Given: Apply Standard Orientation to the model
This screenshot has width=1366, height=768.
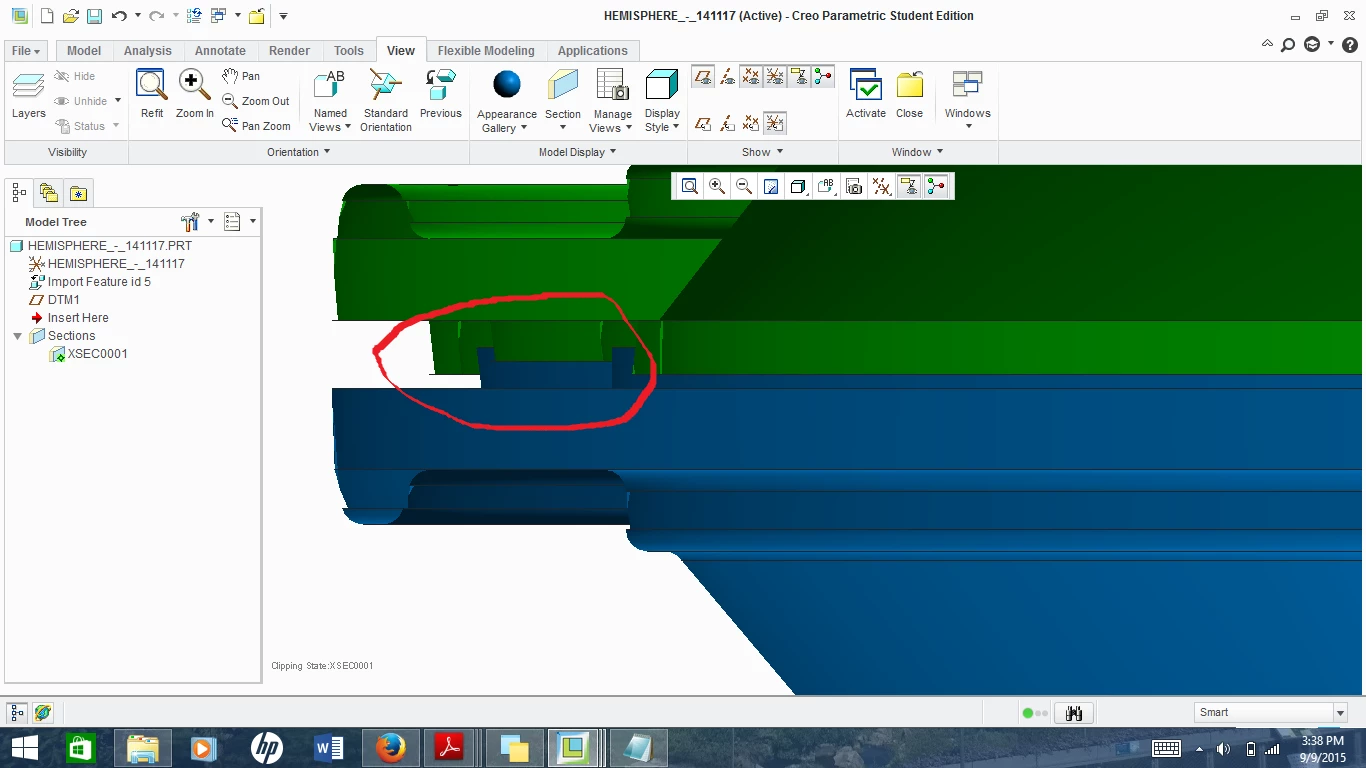Looking at the screenshot, I should pyautogui.click(x=385, y=100).
